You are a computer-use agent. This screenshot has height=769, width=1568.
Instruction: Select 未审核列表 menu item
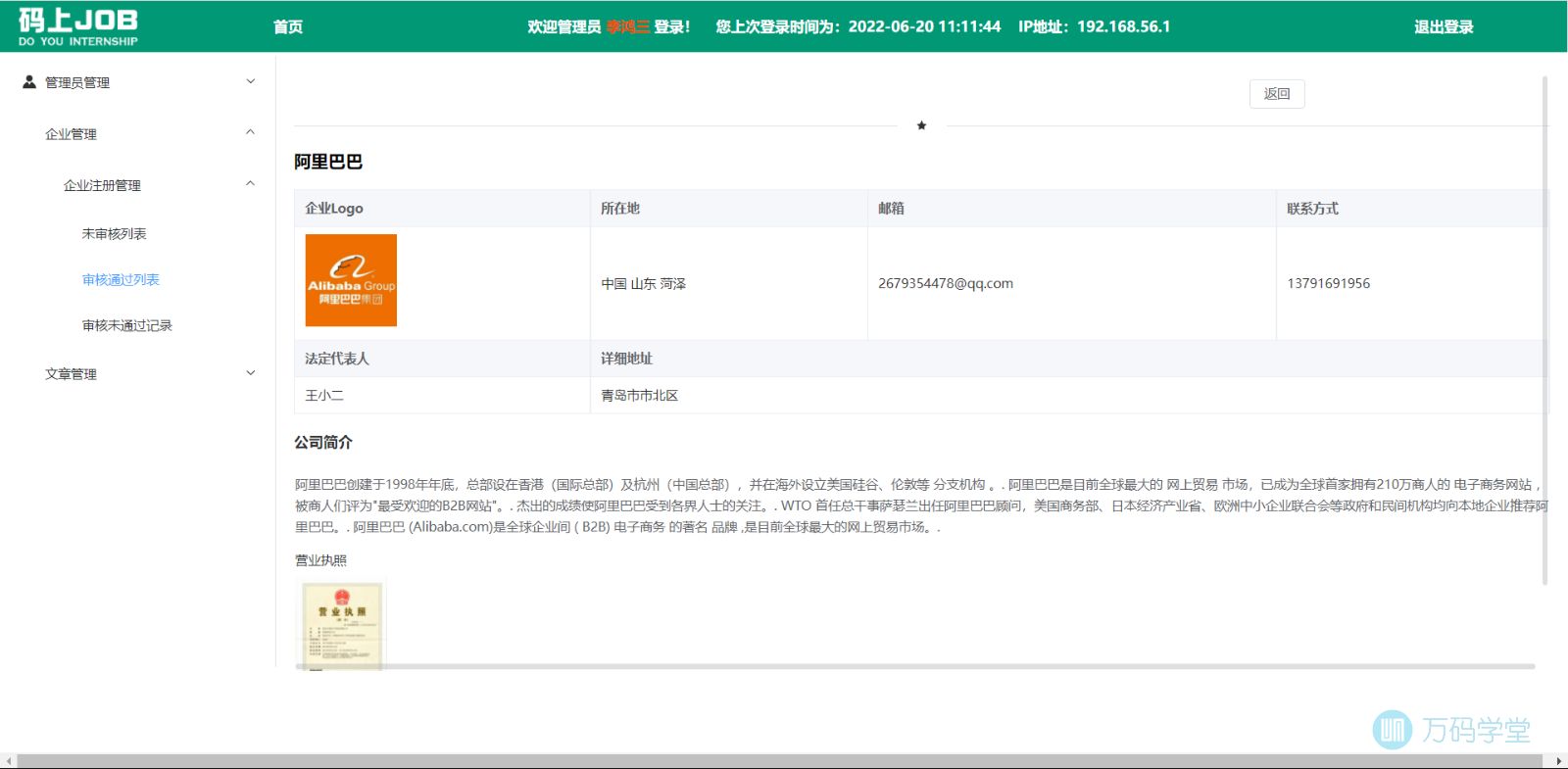[x=115, y=234]
